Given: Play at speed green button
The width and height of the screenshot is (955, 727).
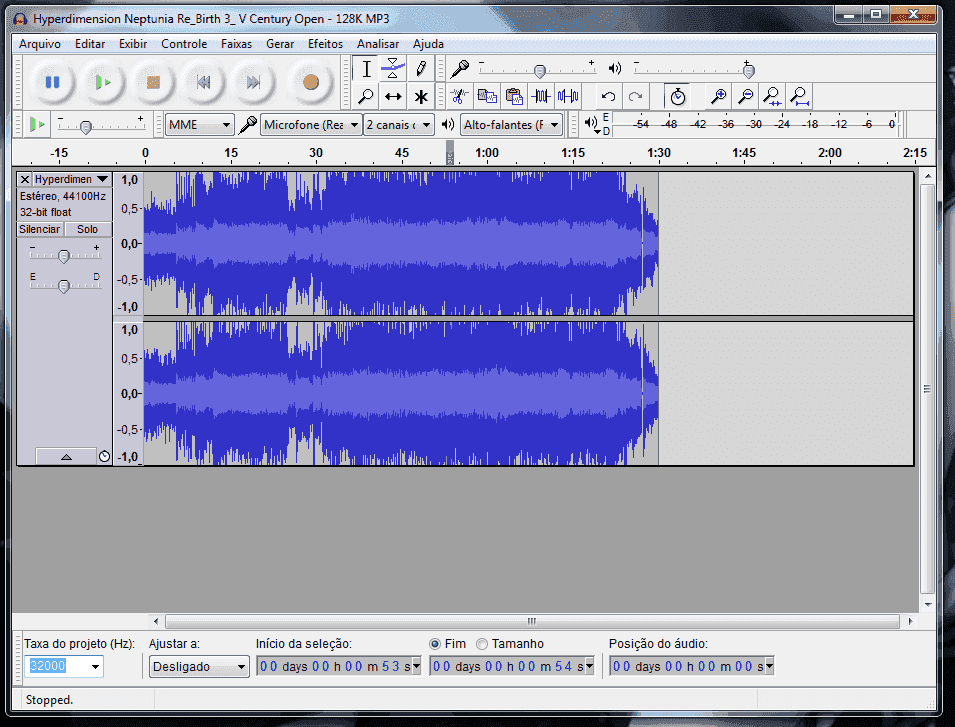Looking at the screenshot, I should coord(37,125).
